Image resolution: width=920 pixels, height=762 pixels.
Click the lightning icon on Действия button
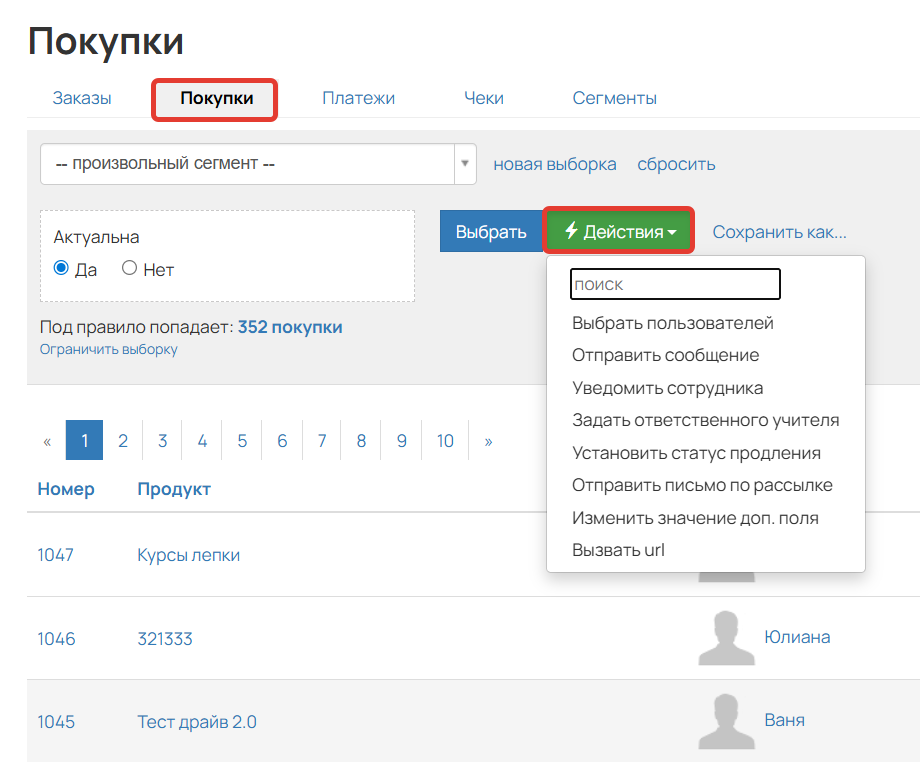click(x=569, y=230)
